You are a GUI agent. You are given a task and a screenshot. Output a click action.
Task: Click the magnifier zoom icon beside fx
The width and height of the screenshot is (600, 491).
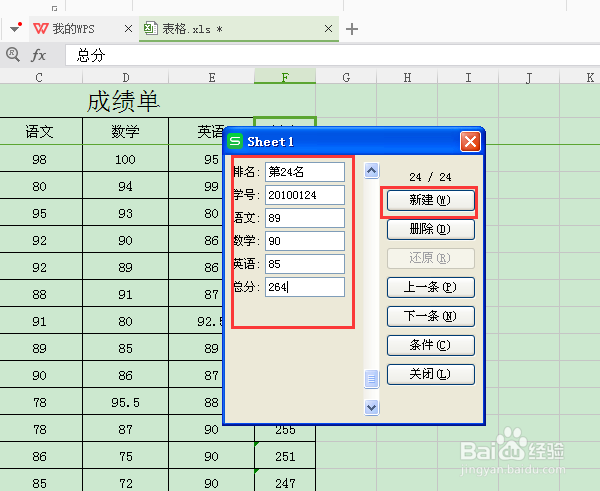pos(13,54)
